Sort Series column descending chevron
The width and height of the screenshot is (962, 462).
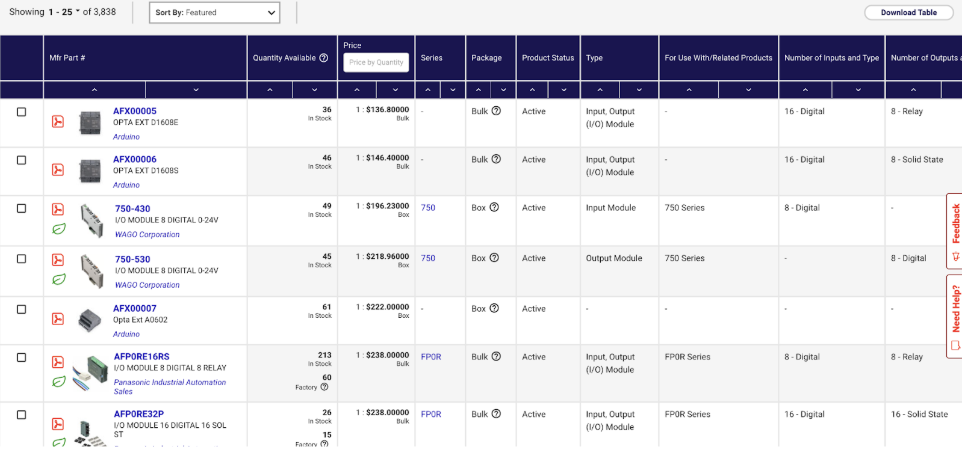click(453, 90)
